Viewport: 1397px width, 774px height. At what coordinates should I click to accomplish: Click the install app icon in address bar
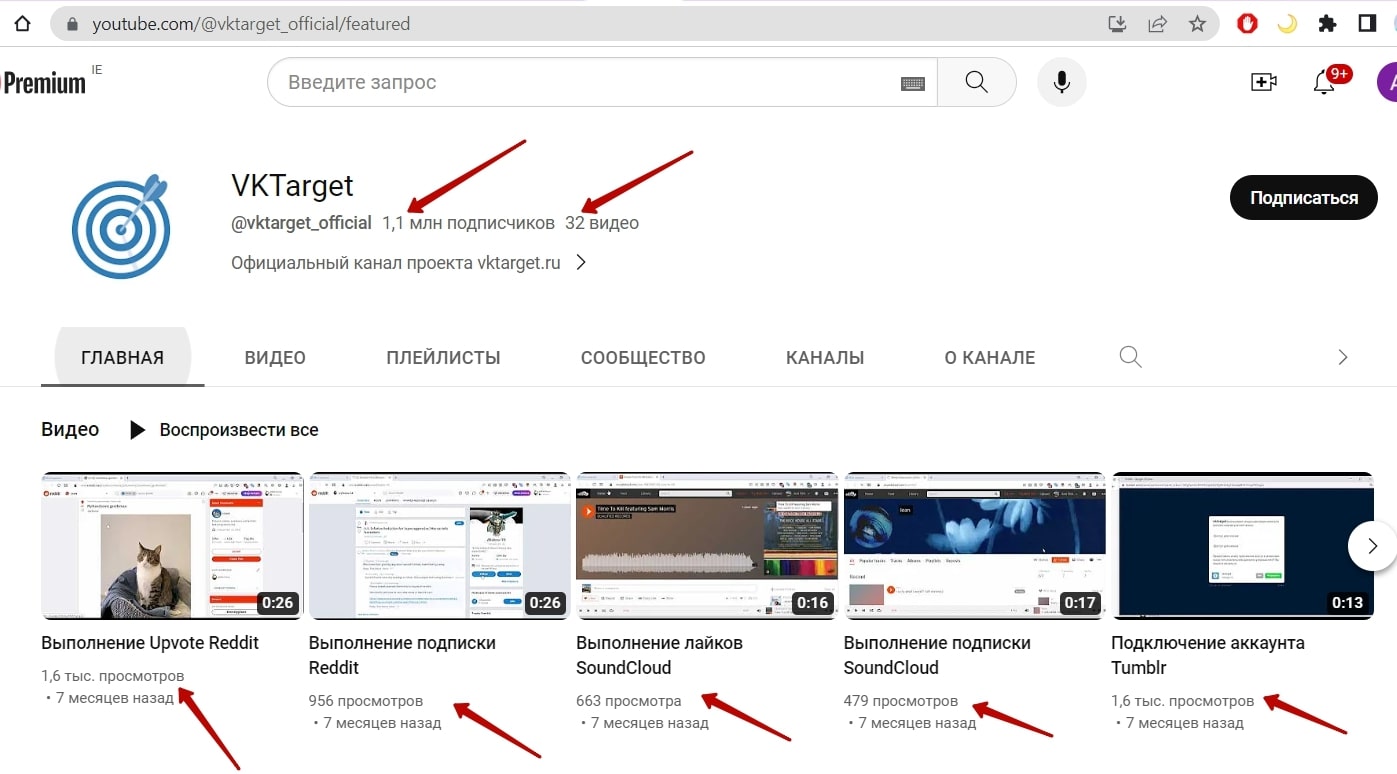click(1118, 24)
